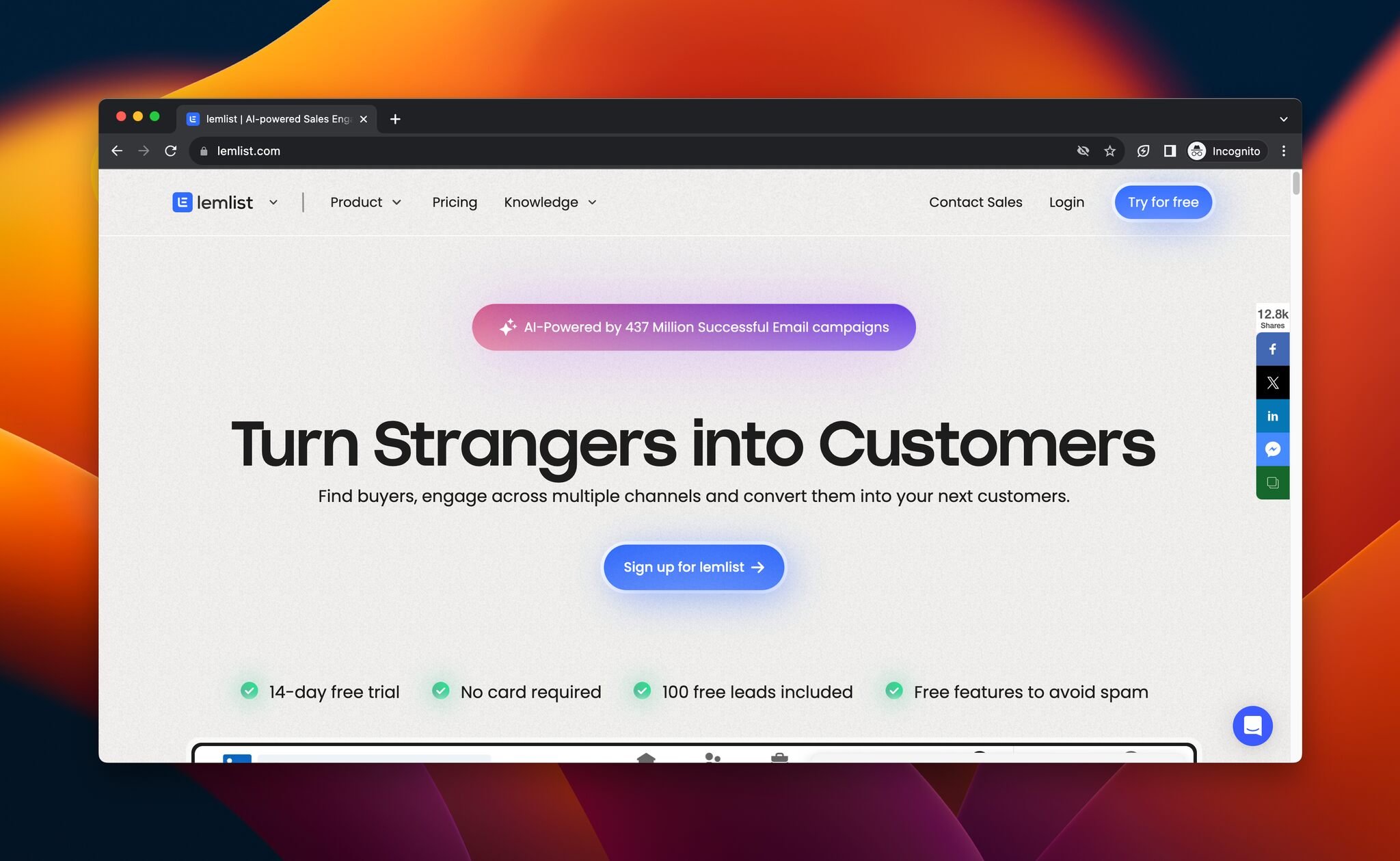Screen dimensions: 1400x861
Task: Click the Contact Sales link
Action: pos(976,201)
